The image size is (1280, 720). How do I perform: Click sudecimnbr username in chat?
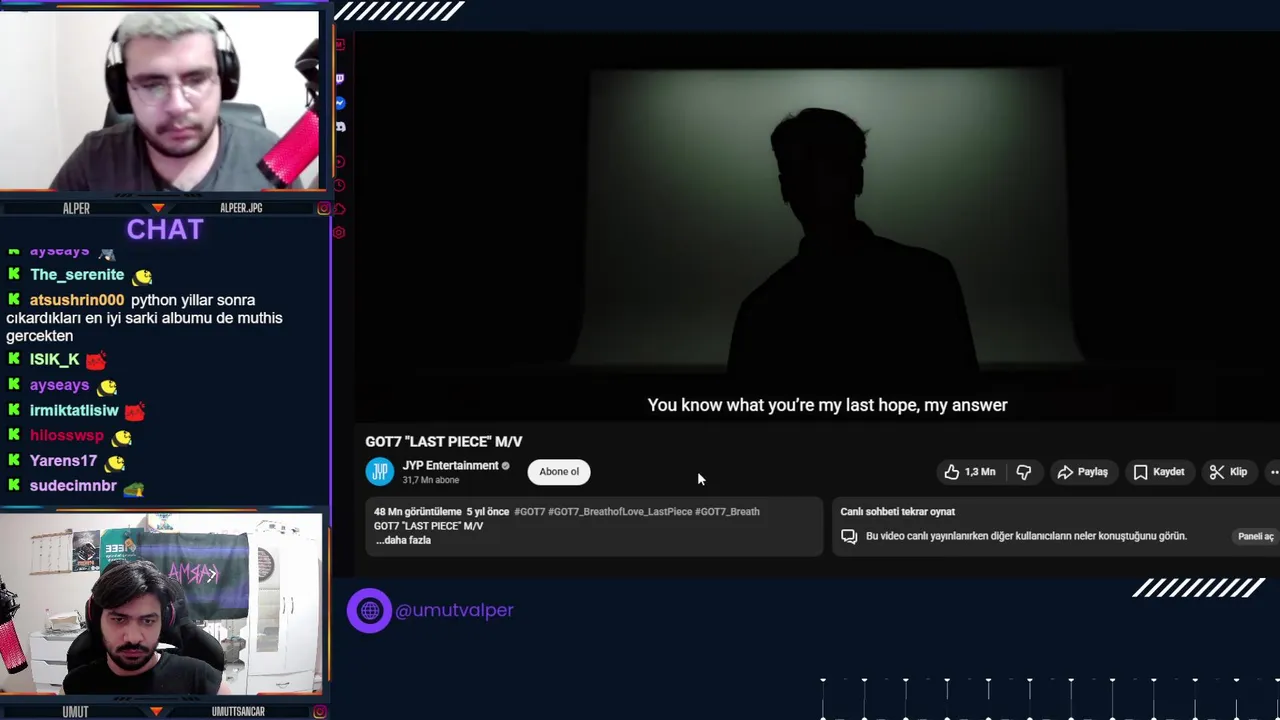pos(73,486)
